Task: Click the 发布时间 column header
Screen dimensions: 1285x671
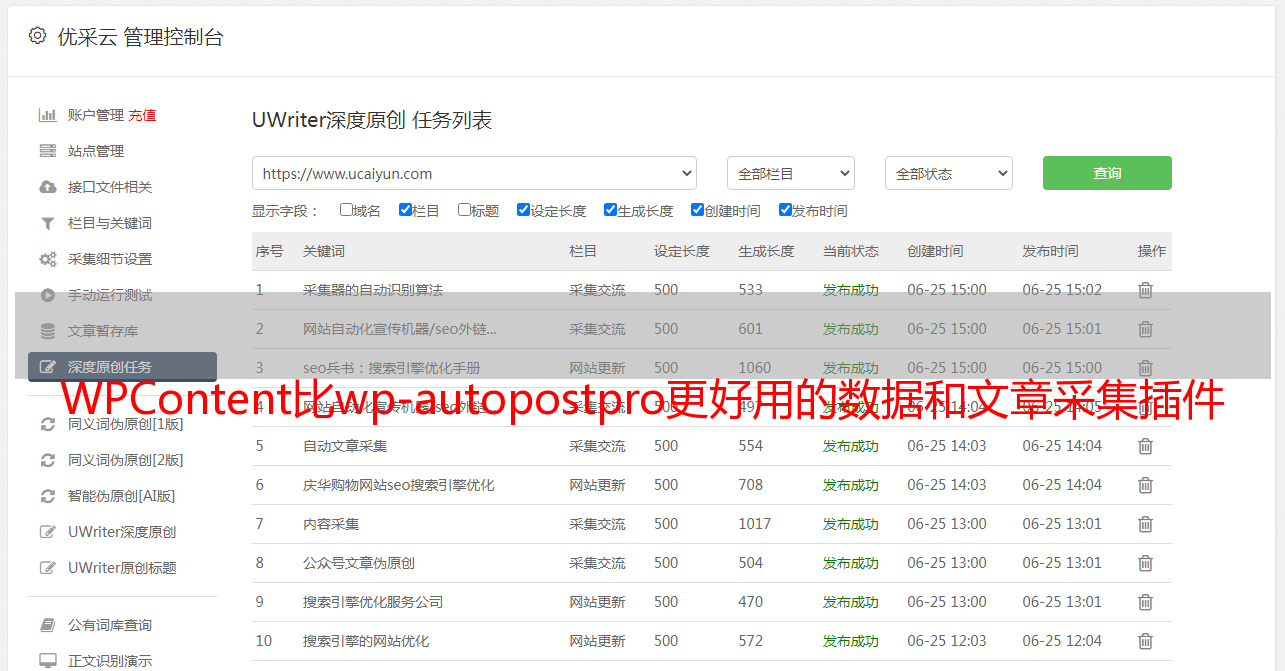Action: point(1050,251)
